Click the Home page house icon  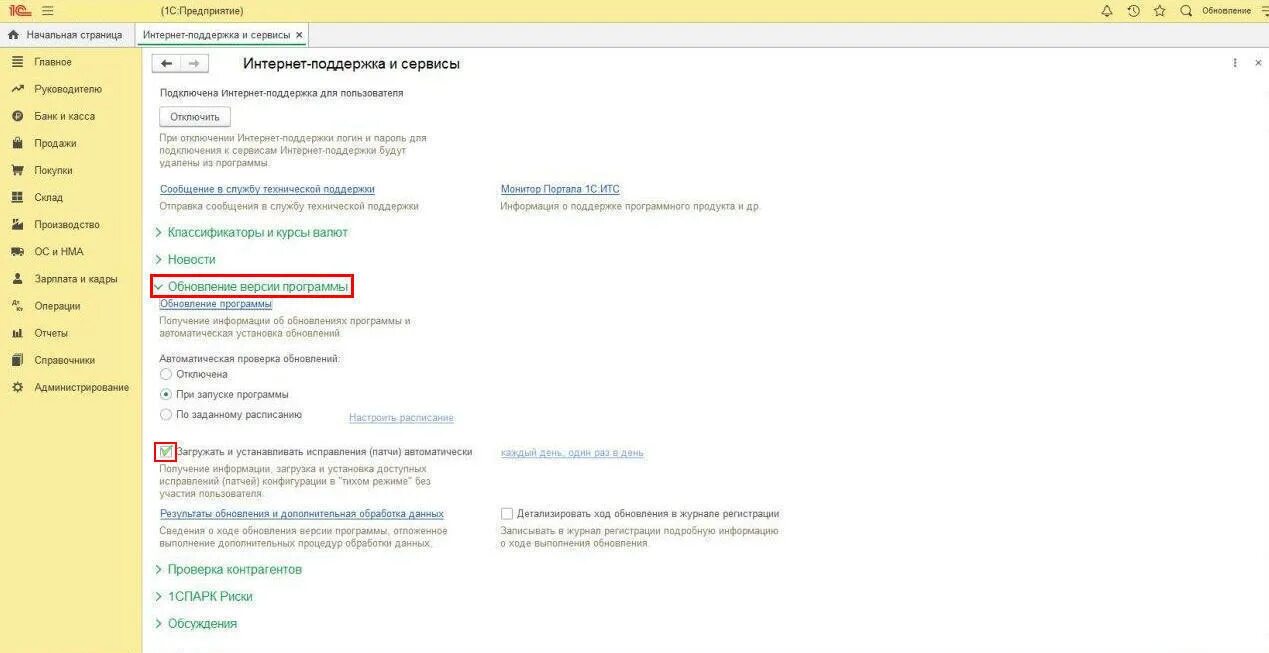[13, 35]
